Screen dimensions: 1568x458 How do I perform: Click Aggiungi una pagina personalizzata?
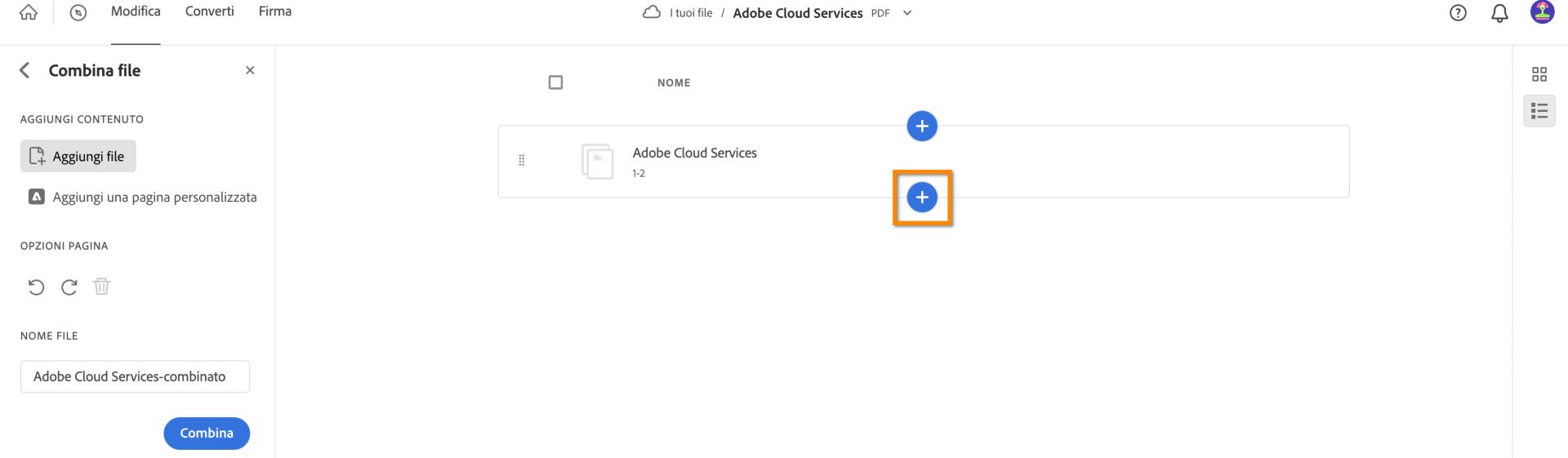point(143,197)
